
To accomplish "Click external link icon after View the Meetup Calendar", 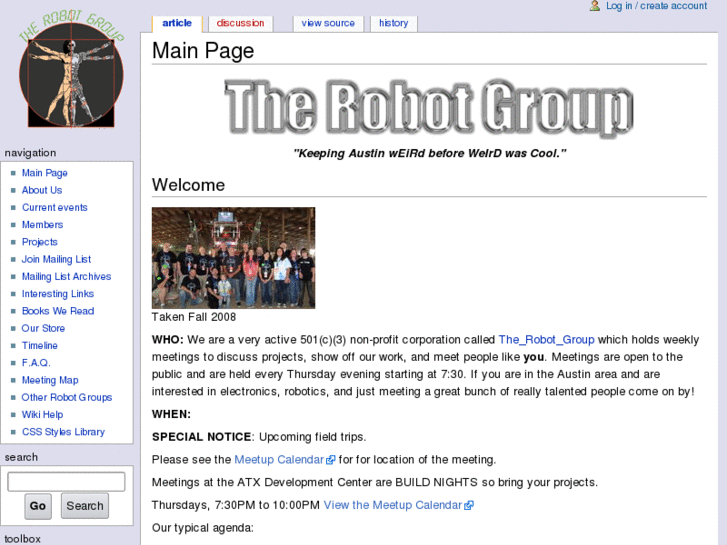I will tap(469, 506).
